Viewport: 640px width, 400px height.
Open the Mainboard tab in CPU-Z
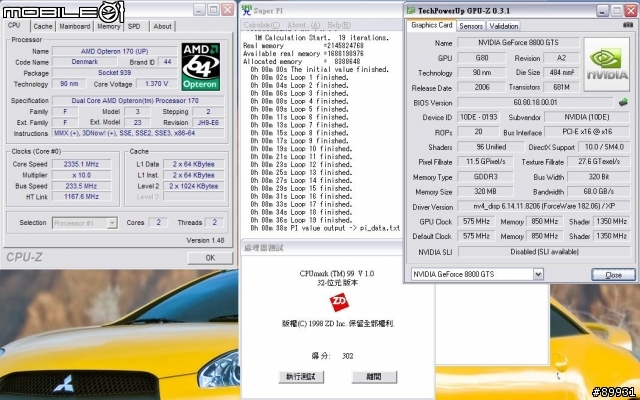(75, 26)
